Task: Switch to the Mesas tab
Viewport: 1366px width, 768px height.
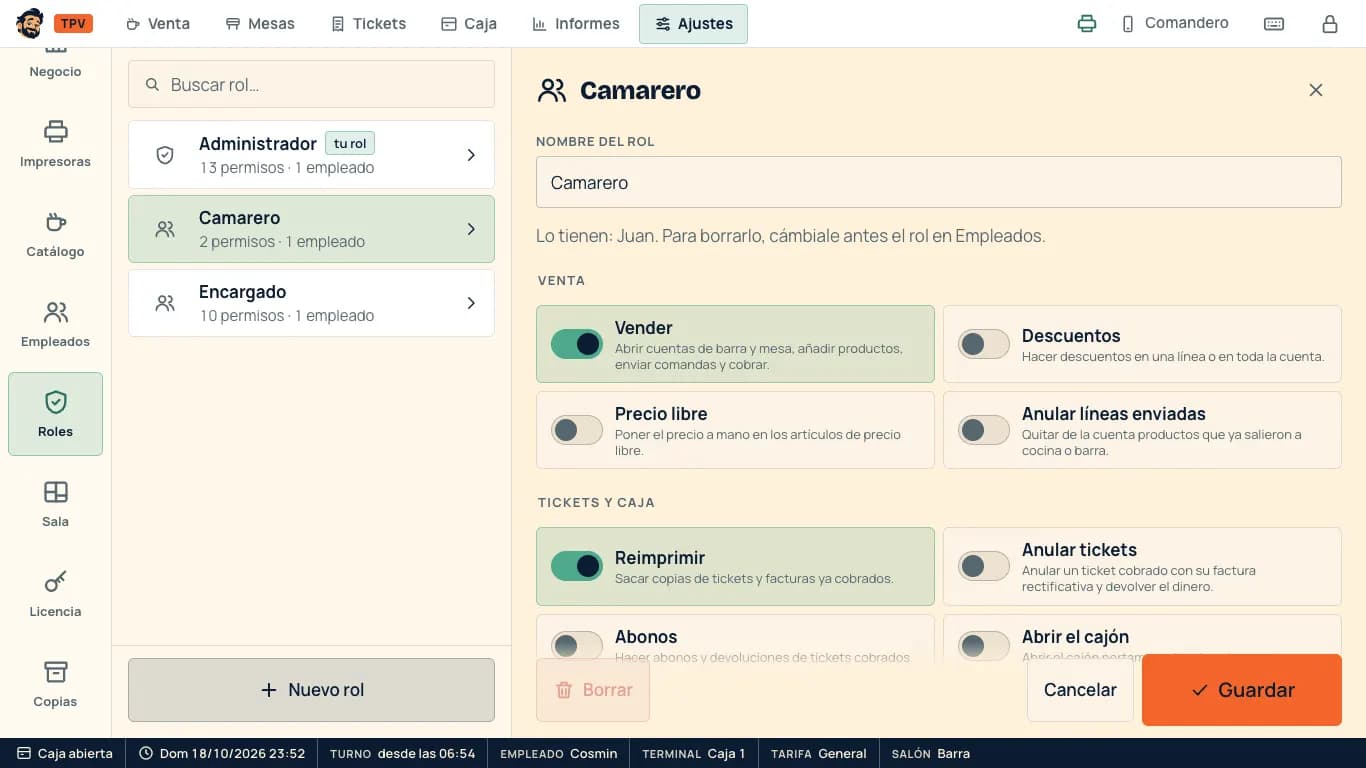Action: point(260,24)
